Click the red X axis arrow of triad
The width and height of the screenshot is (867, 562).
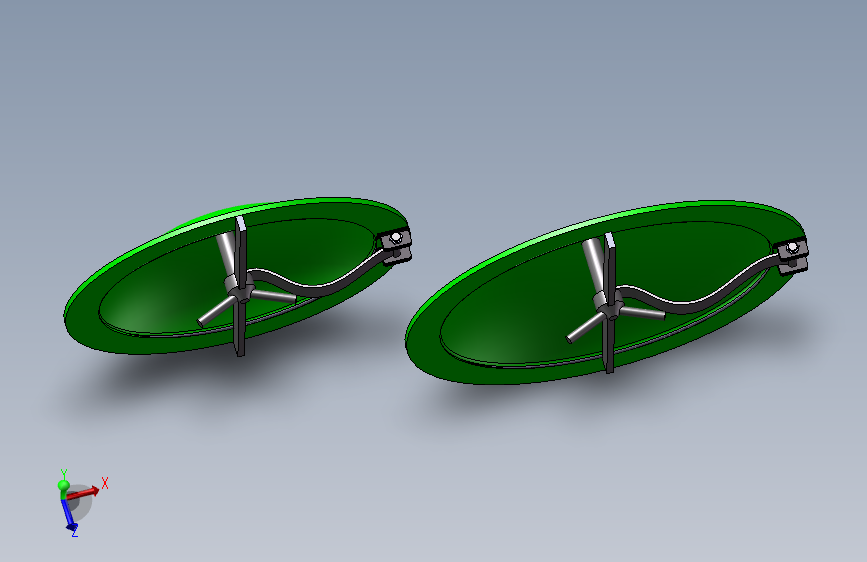(x=84, y=493)
